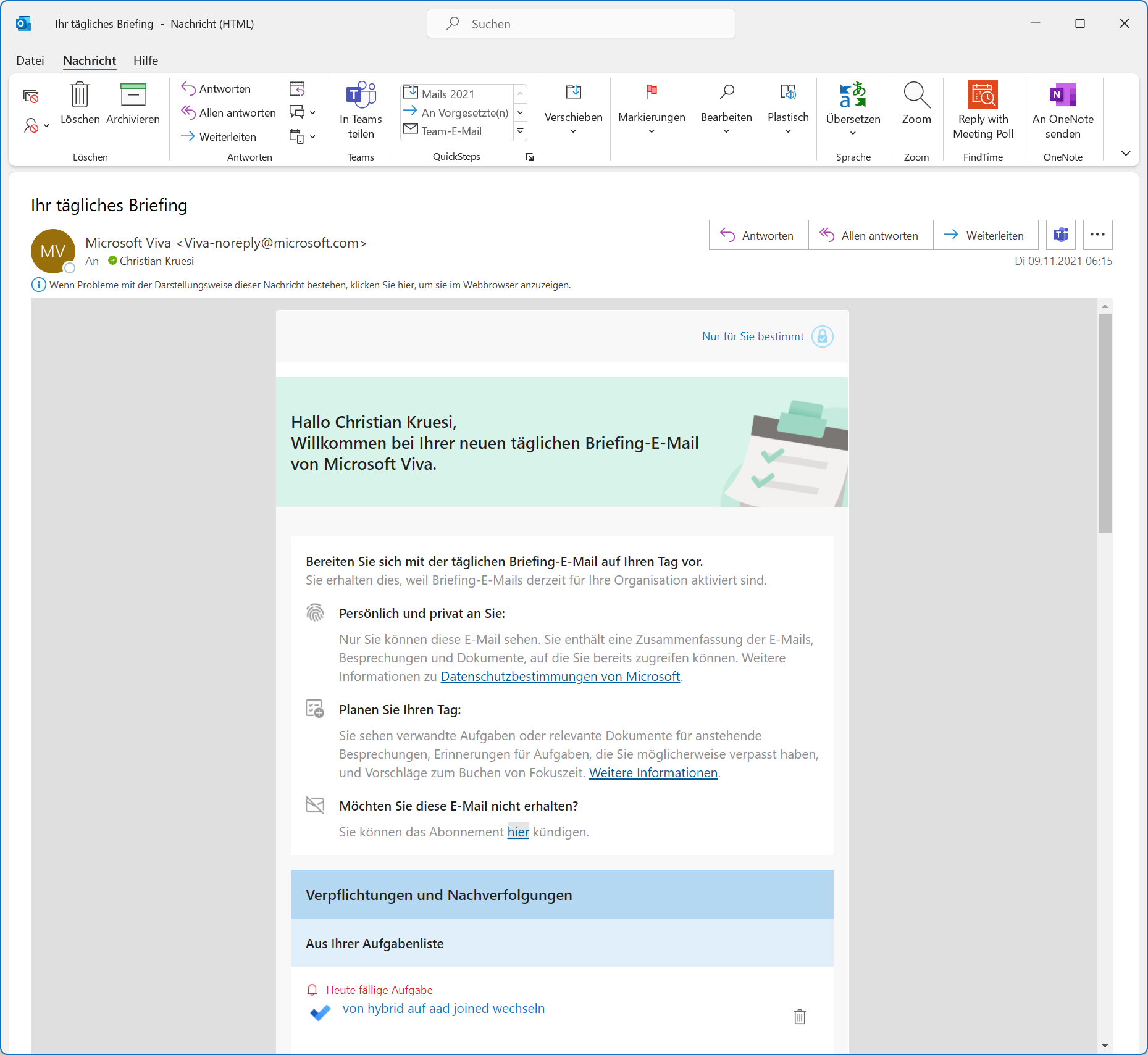Reply with a meeting using the calendar icon
The width and height of the screenshot is (1148, 1055).
tap(297, 89)
